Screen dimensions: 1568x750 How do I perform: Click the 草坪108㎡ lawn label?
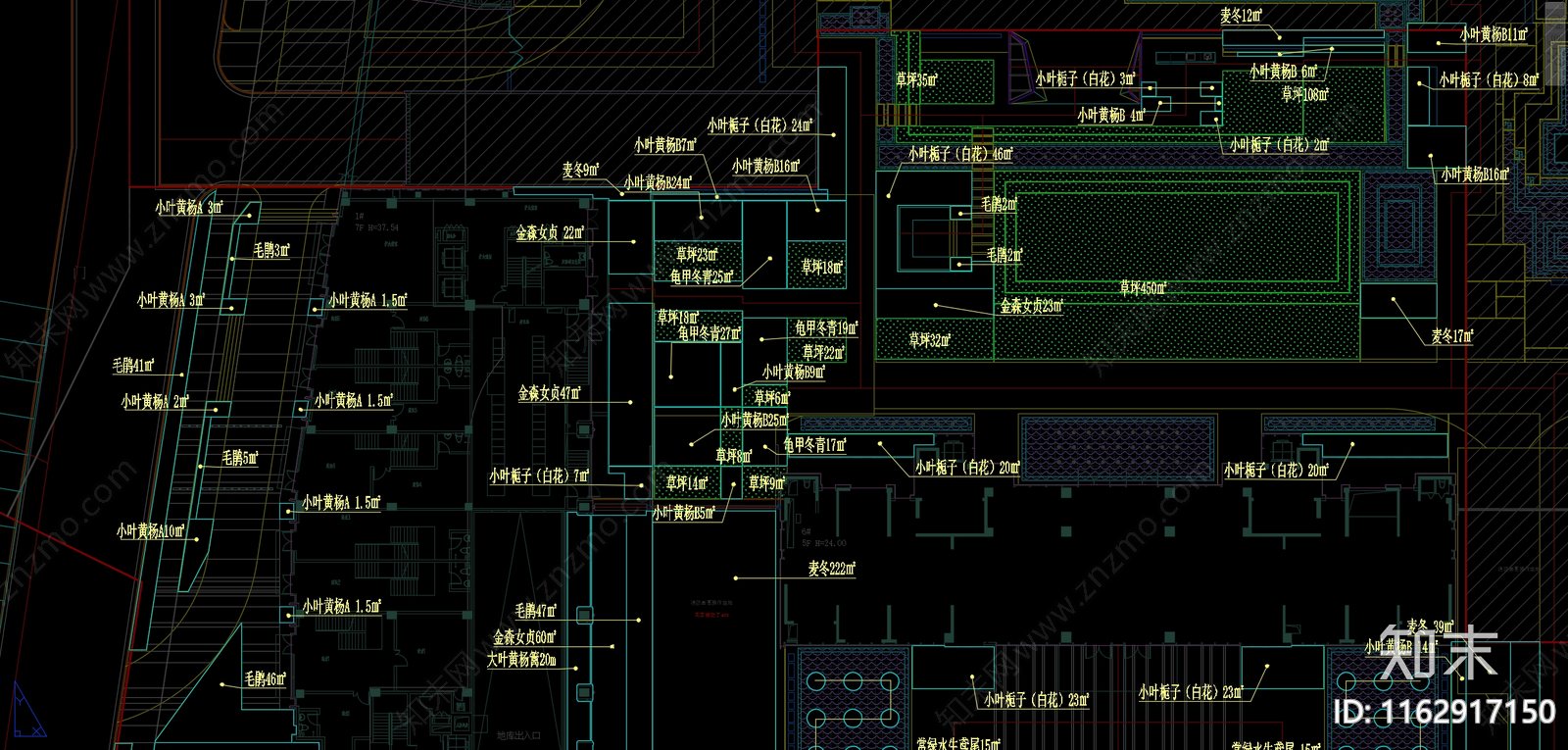1305,95
